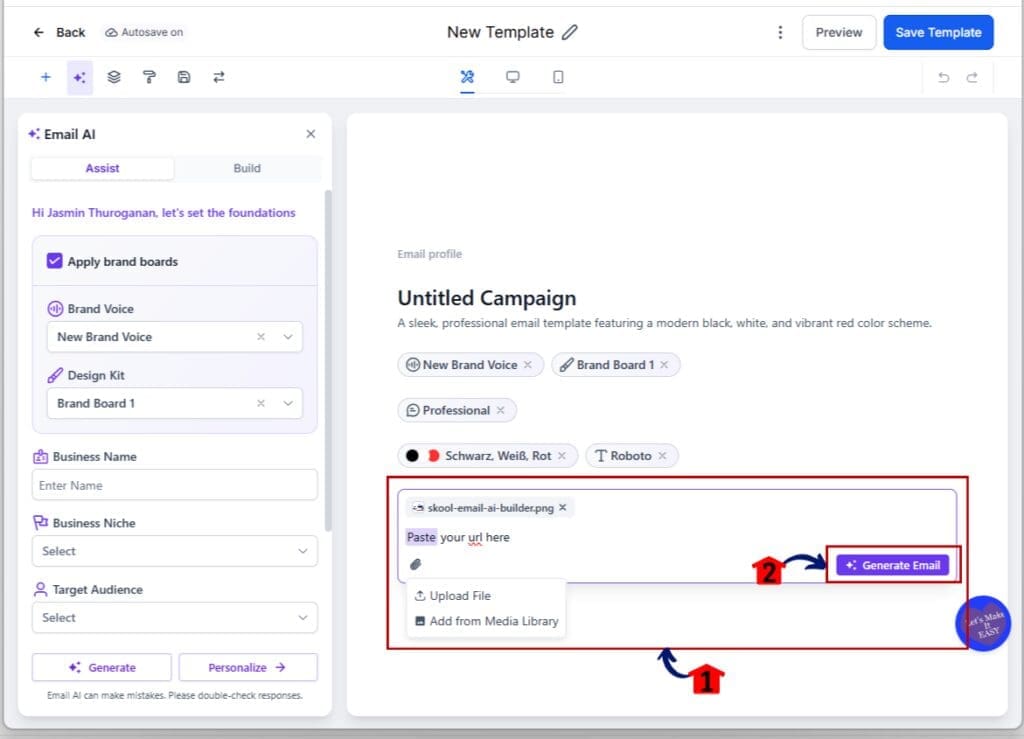The image size is (1024, 739).
Task: Switch to the Build tab
Action: click(x=247, y=168)
